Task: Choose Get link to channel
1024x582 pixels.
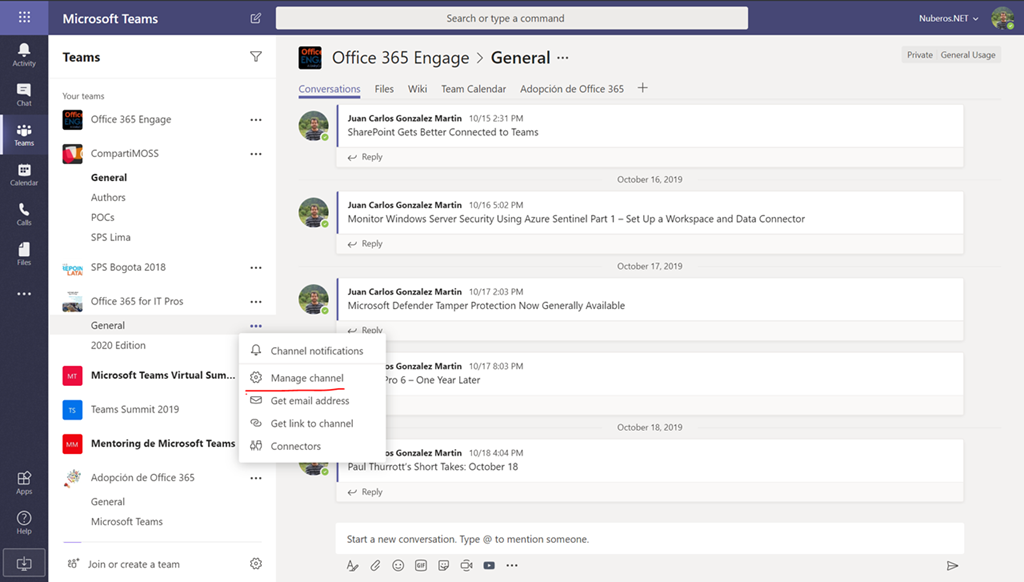Action: pyautogui.click(x=311, y=423)
